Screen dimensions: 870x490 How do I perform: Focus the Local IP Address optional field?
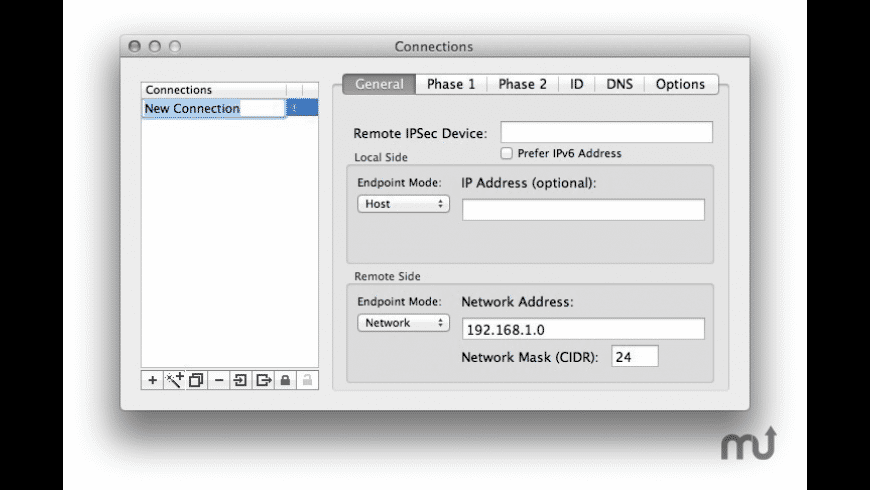pos(583,210)
